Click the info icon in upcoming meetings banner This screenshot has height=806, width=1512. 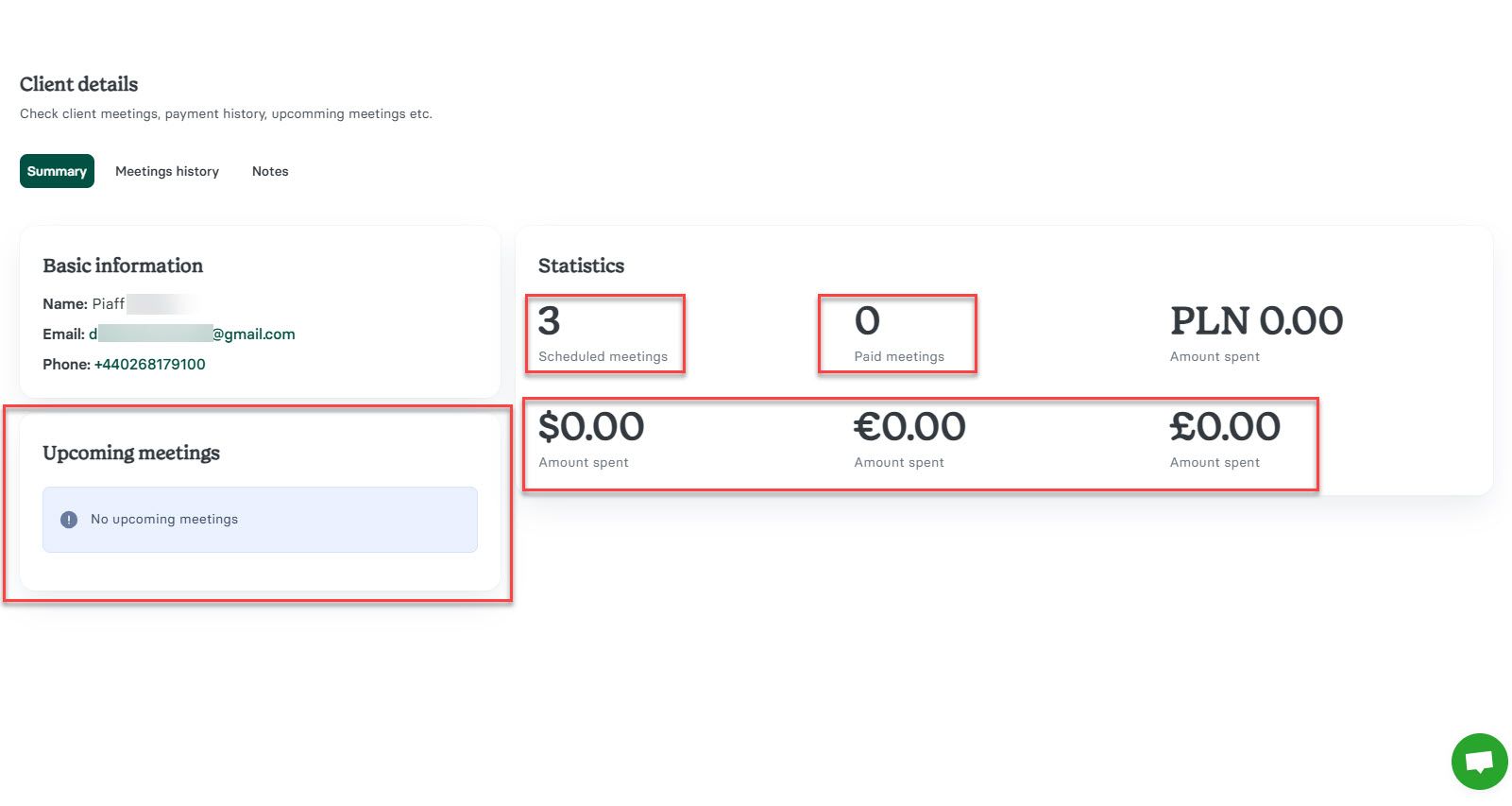point(68,519)
